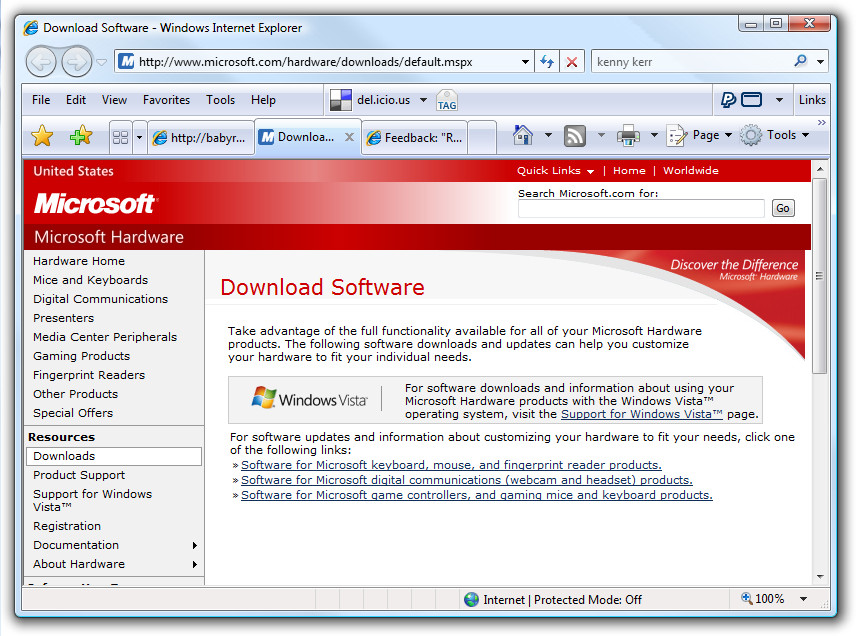Switch to the http://babyr... tab
This screenshot has width=856, height=636.
(x=201, y=138)
